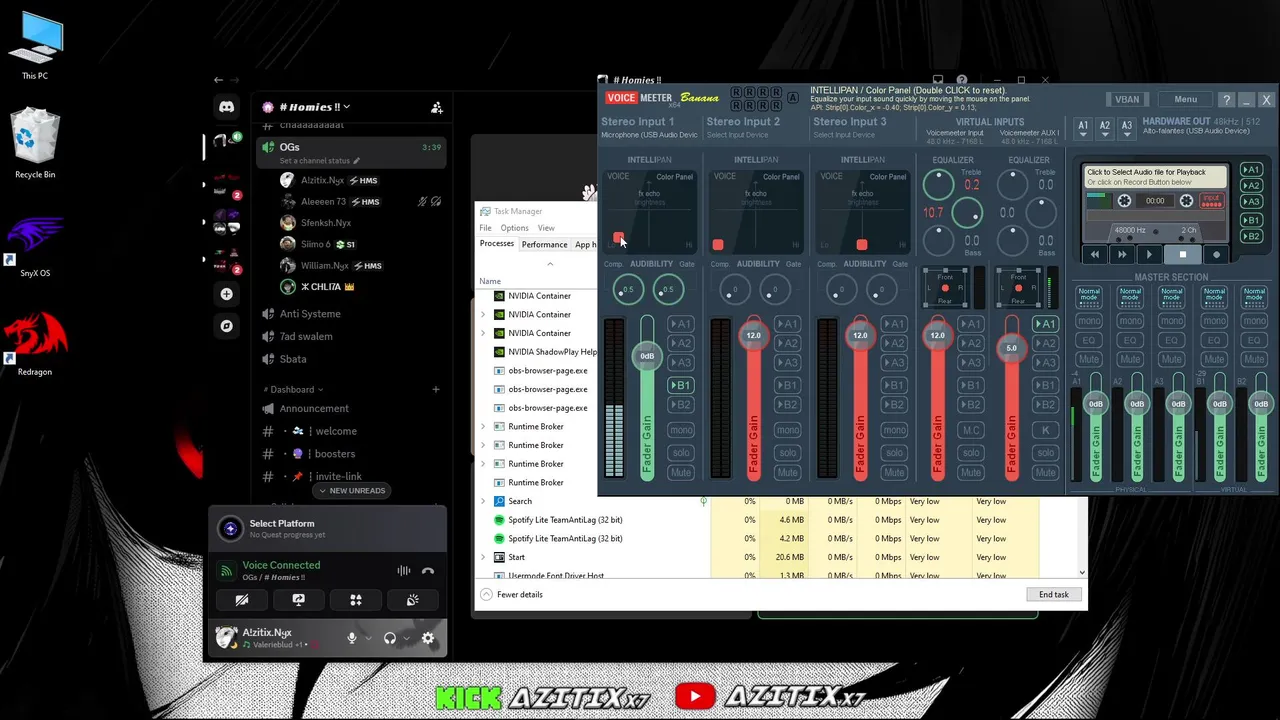The width and height of the screenshot is (1280, 720).
Task: Open Discord user settings gear
Action: click(428, 638)
